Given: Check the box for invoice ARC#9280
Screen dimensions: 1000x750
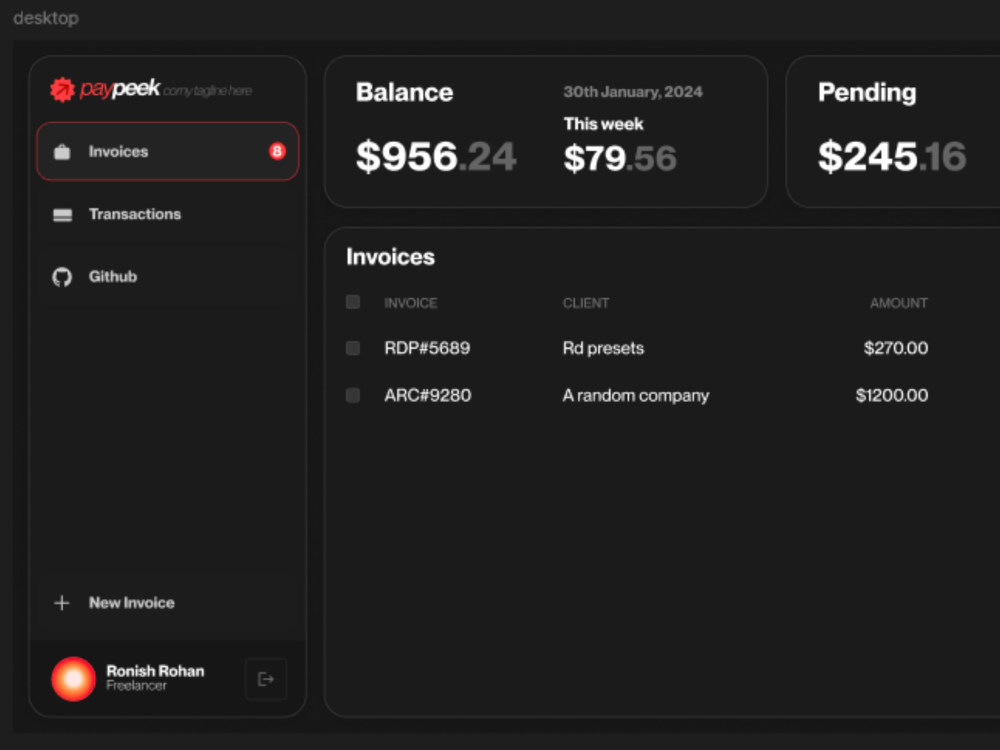Looking at the screenshot, I should 353,395.
